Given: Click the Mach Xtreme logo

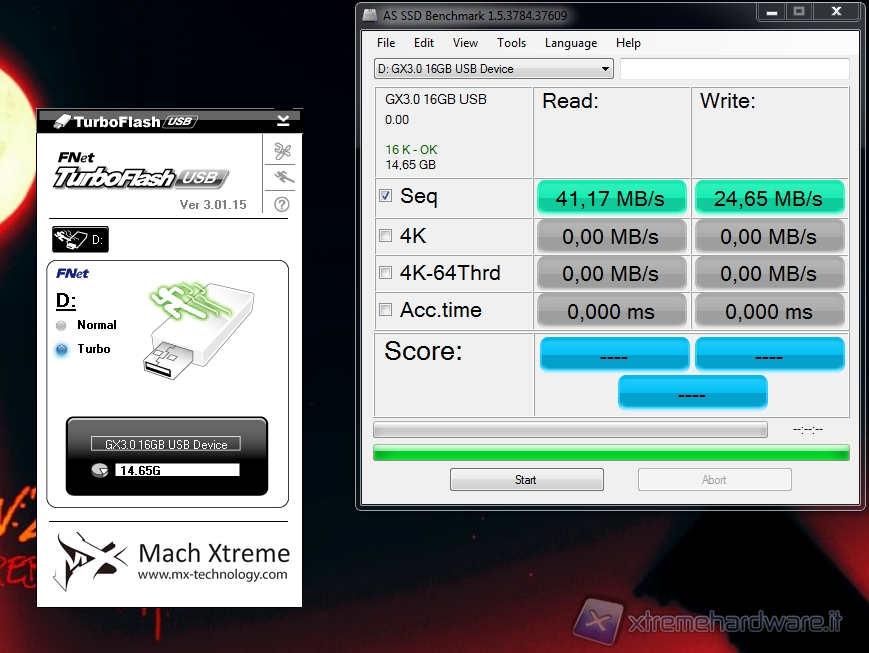Looking at the screenshot, I should pyautogui.click(x=92, y=560).
